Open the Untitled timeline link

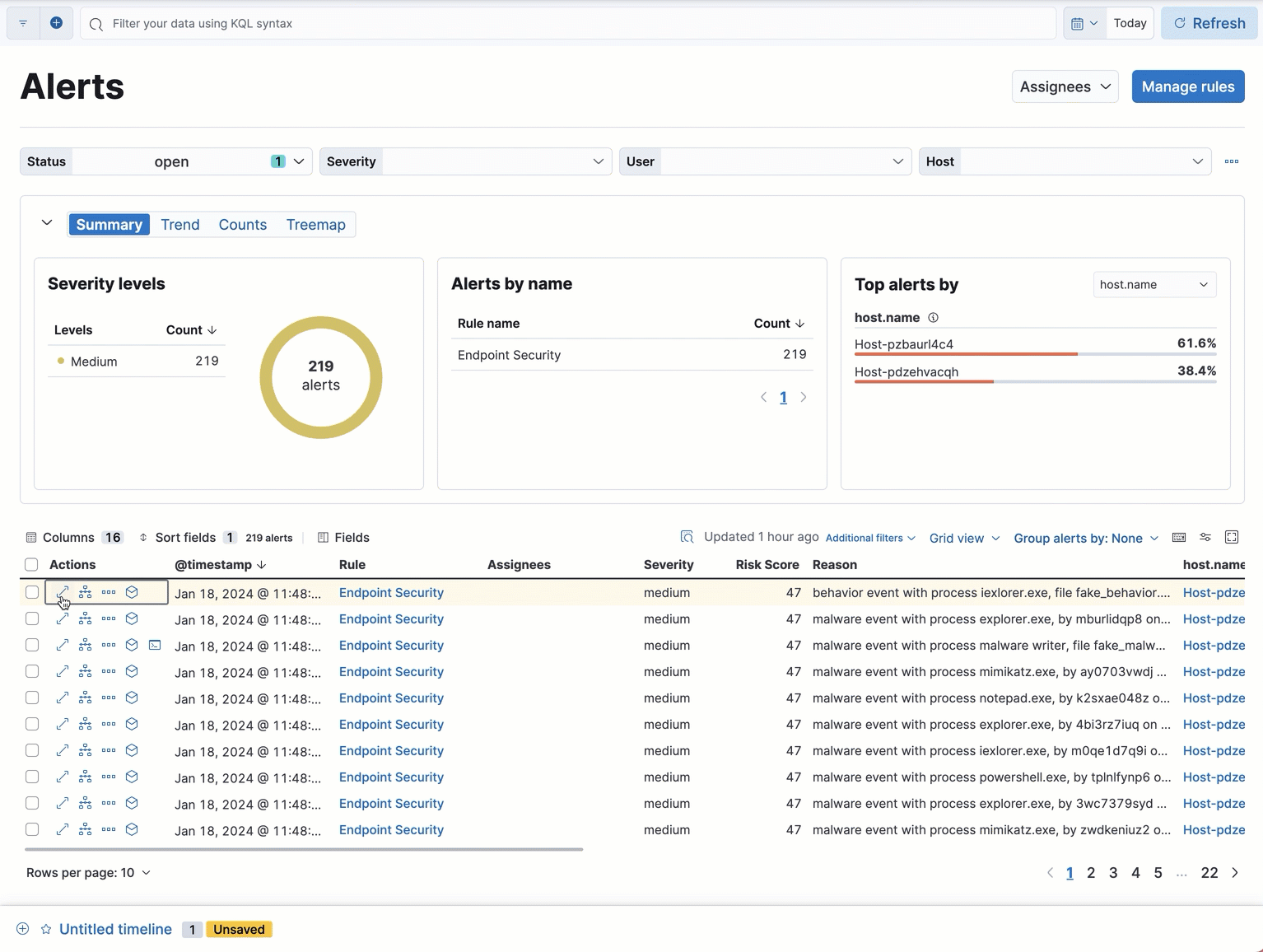(115, 930)
